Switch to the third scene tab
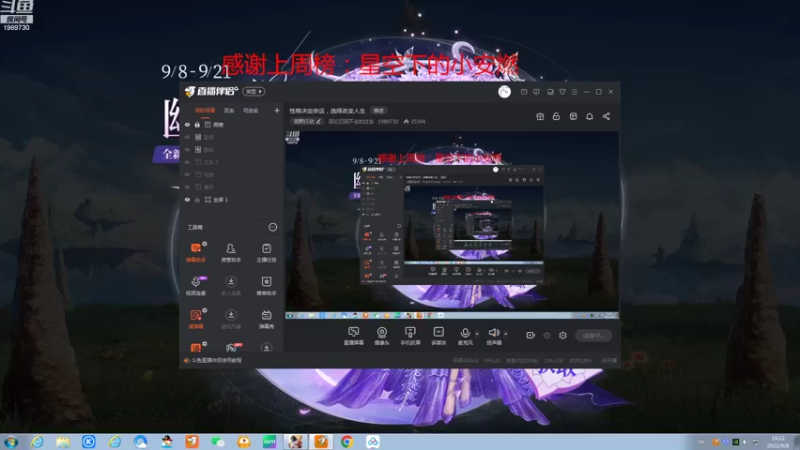The image size is (800, 450). [251, 110]
